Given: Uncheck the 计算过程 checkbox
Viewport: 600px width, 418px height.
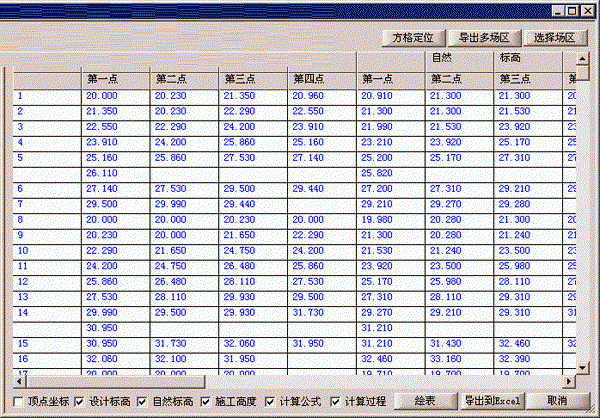Looking at the screenshot, I should point(335,402).
